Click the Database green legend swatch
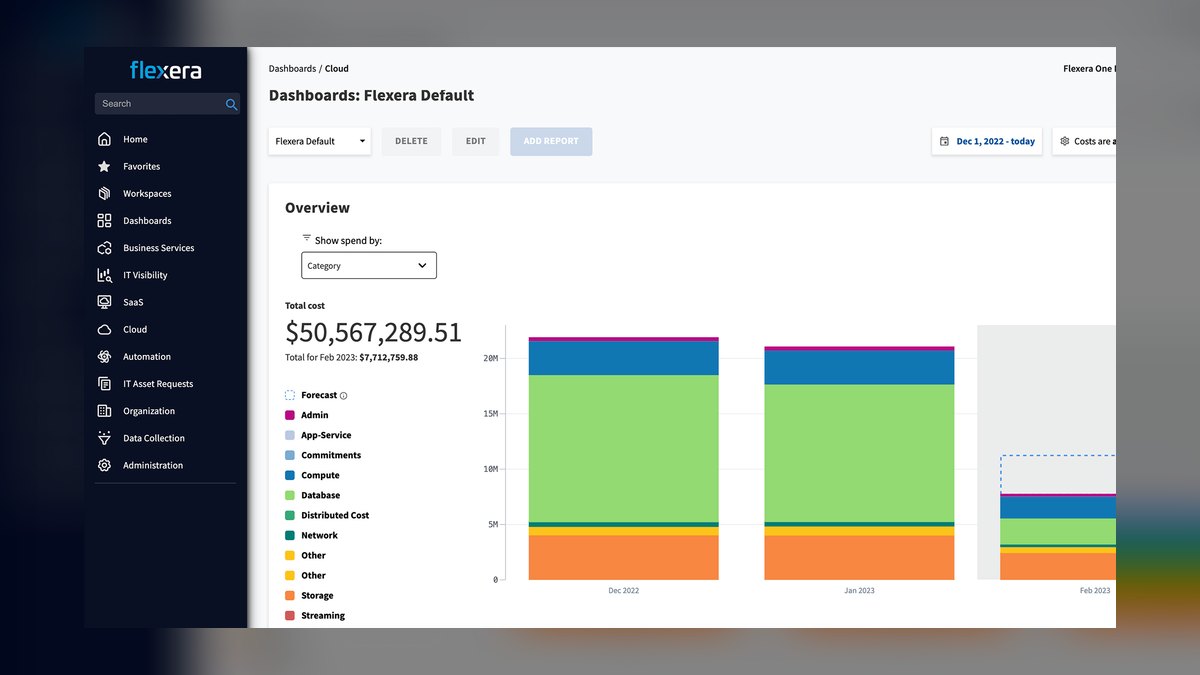Image resolution: width=1200 pixels, height=675 pixels. point(290,495)
